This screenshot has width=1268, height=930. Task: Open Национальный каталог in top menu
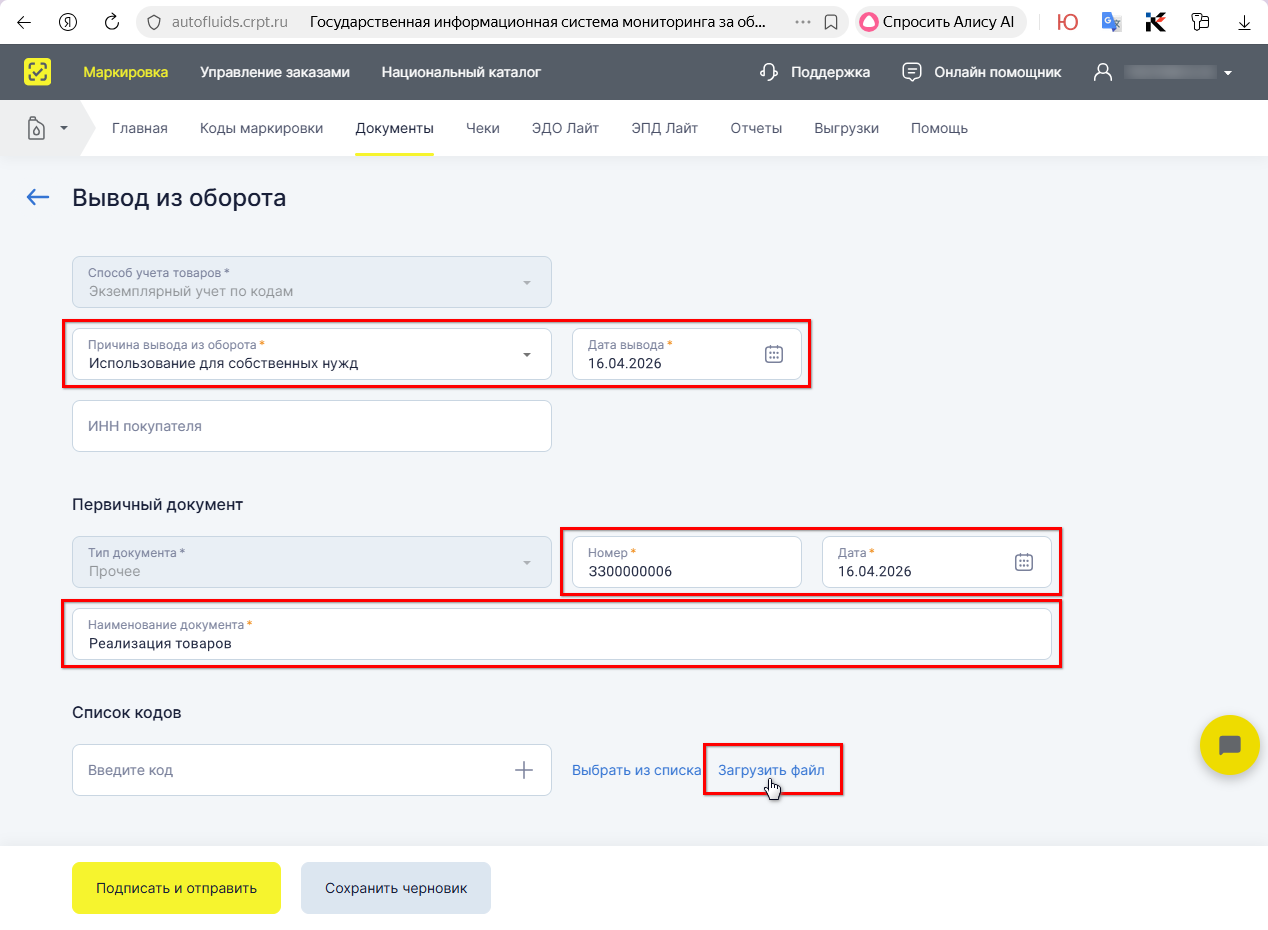[x=461, y=72]
